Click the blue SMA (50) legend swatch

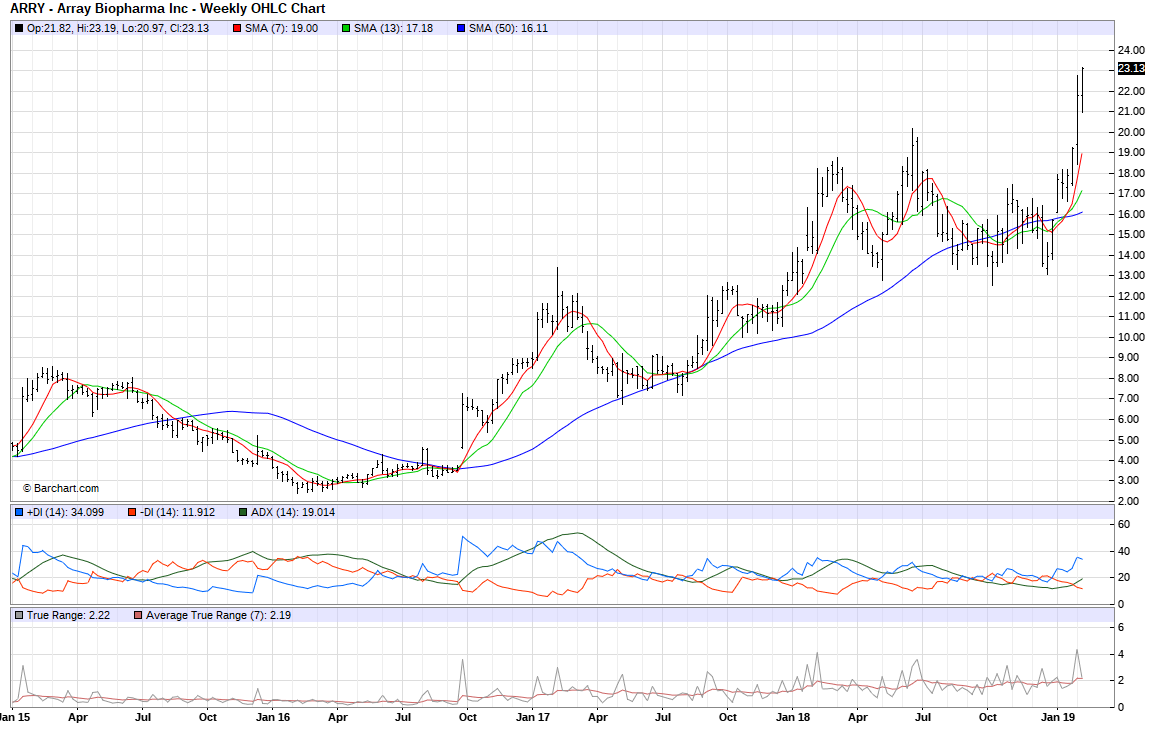tap(462, 29)
